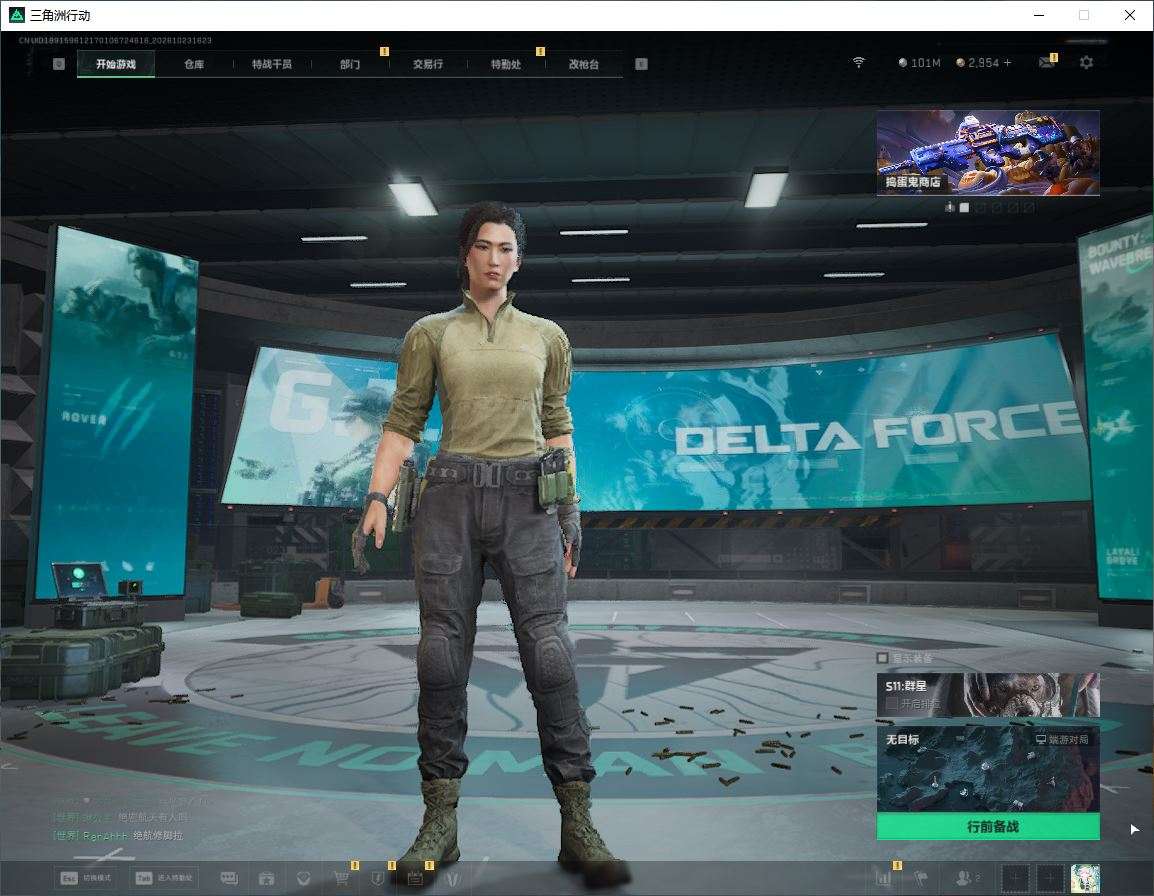Screen dimensions: 1154x896
Task: Toggle the 显示装备 checkbox
Action: tap(882, 657)
